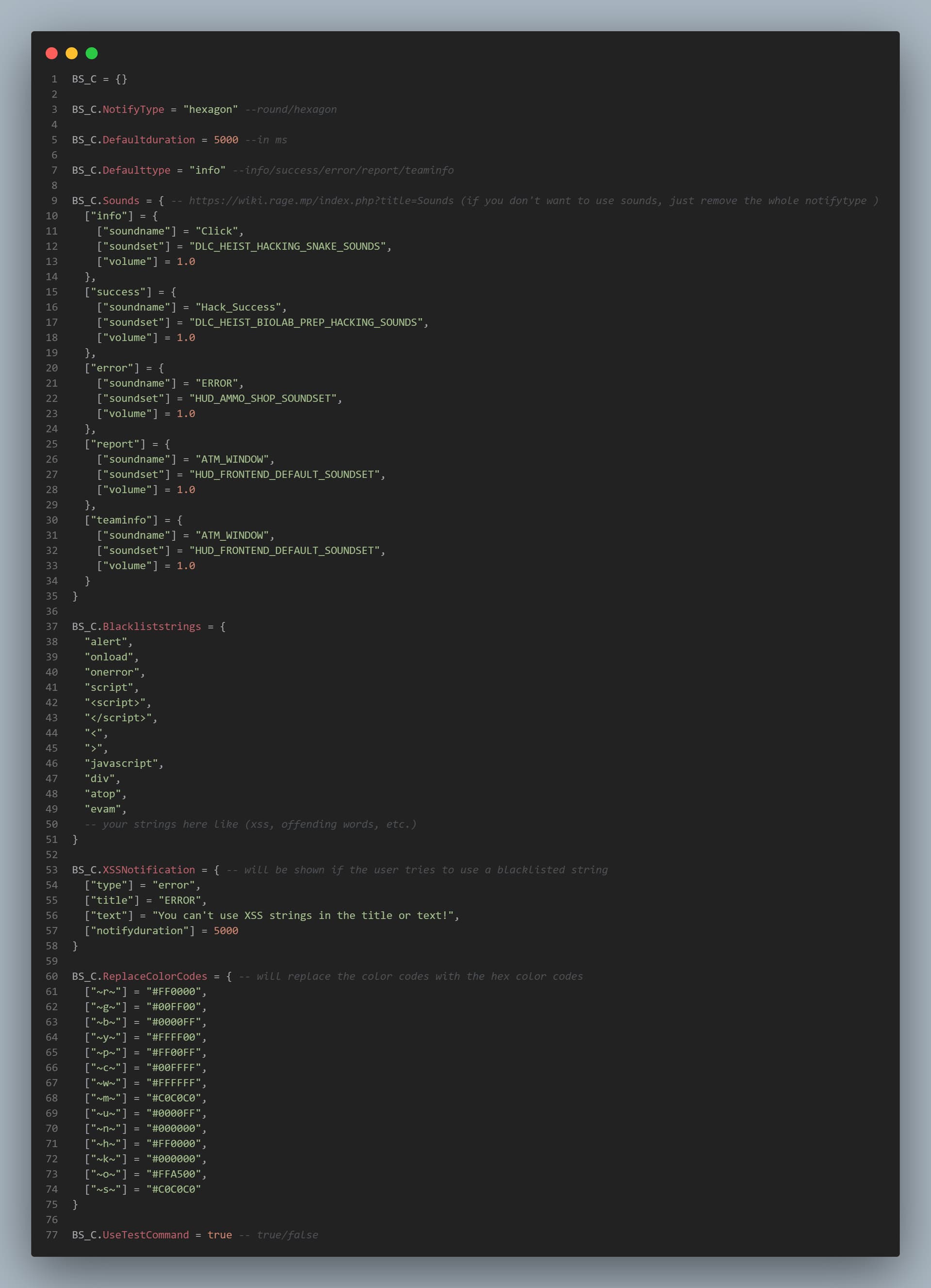Click the green maximize window dot
The image size is (931, 1288).
click(x=91, y=53)
